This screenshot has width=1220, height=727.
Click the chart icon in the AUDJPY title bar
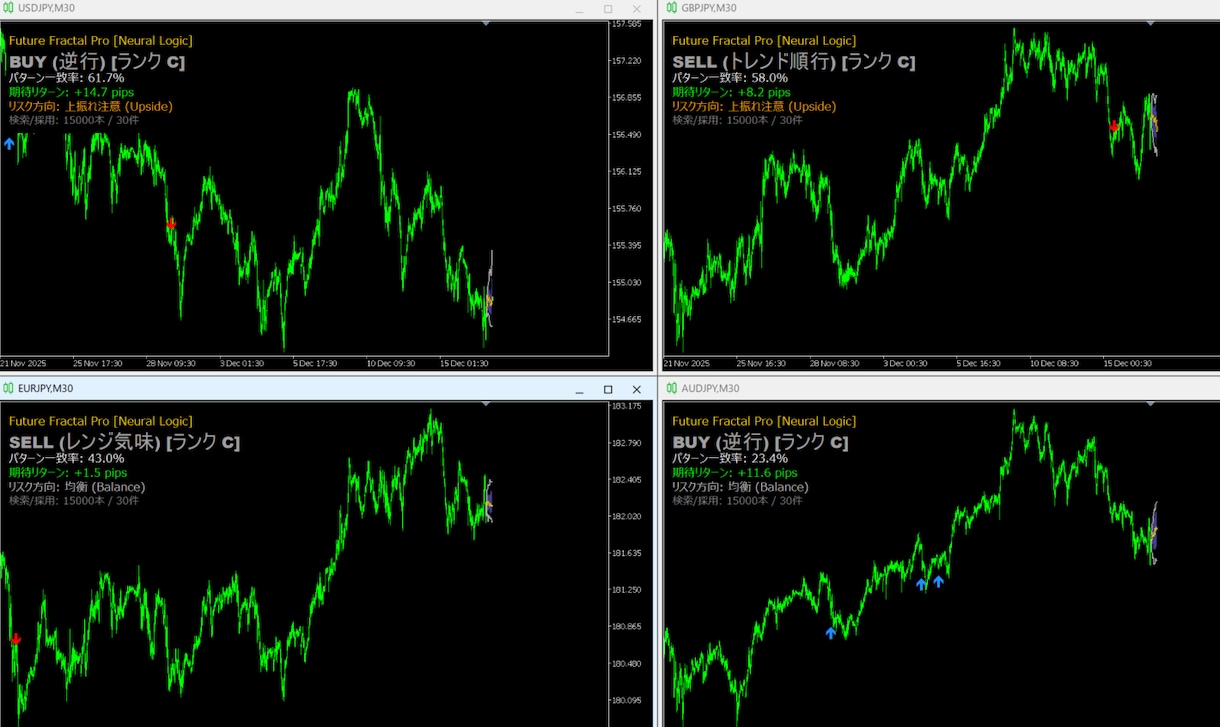click(673, 388)
